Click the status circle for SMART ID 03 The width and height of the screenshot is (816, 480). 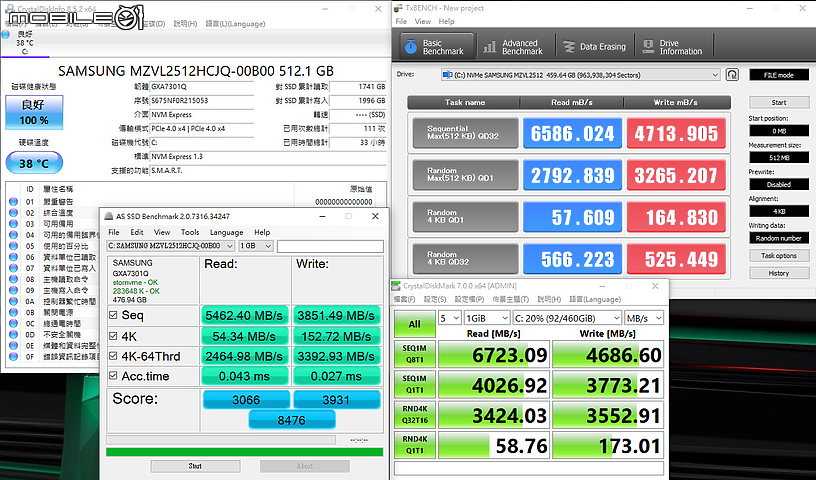point(14,224)
